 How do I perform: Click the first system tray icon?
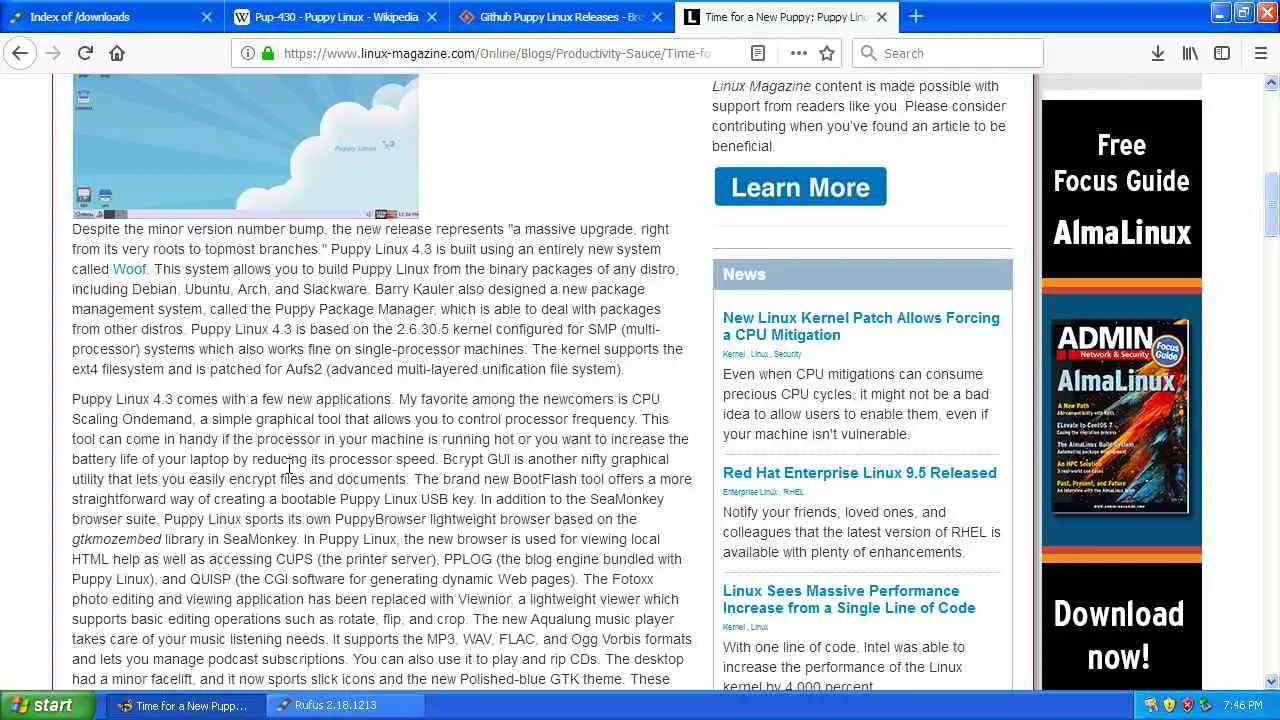(1151, 705)
